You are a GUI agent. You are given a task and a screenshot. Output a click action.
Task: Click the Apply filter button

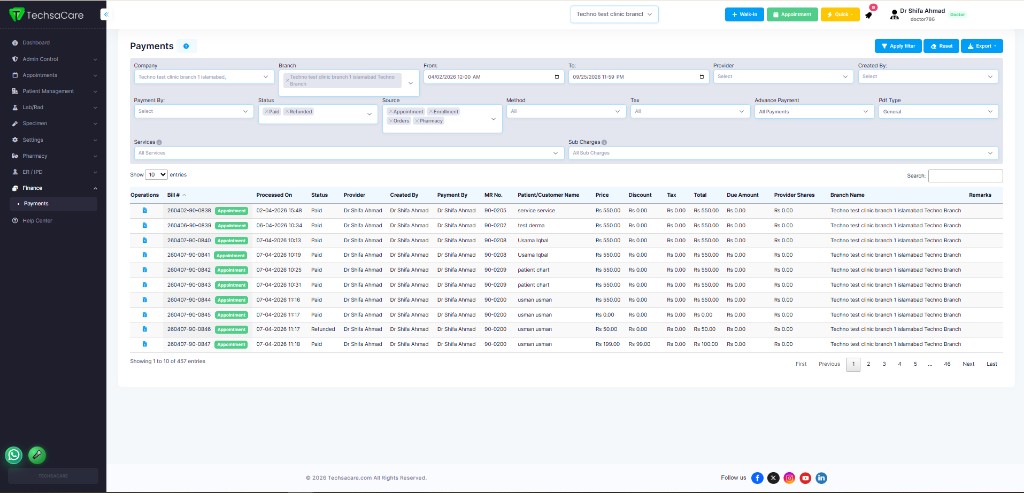tap(898, 46)
